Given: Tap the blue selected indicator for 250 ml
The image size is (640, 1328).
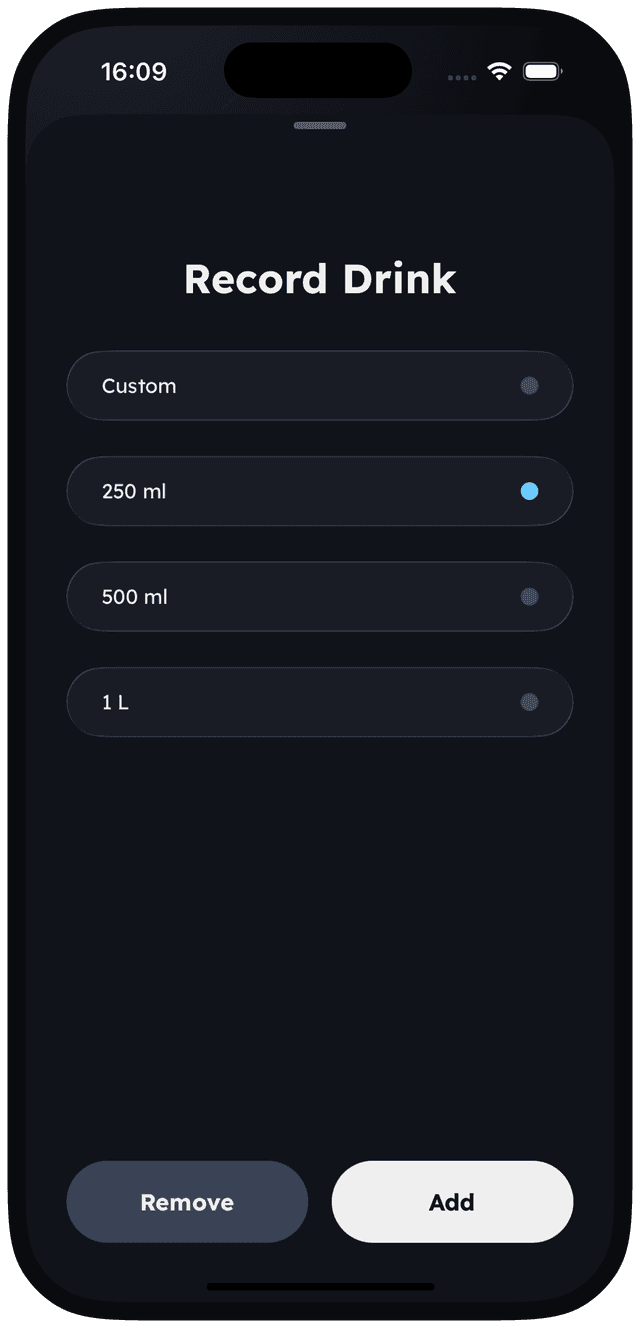Looking at the screenshot, I should pos(530,491).
